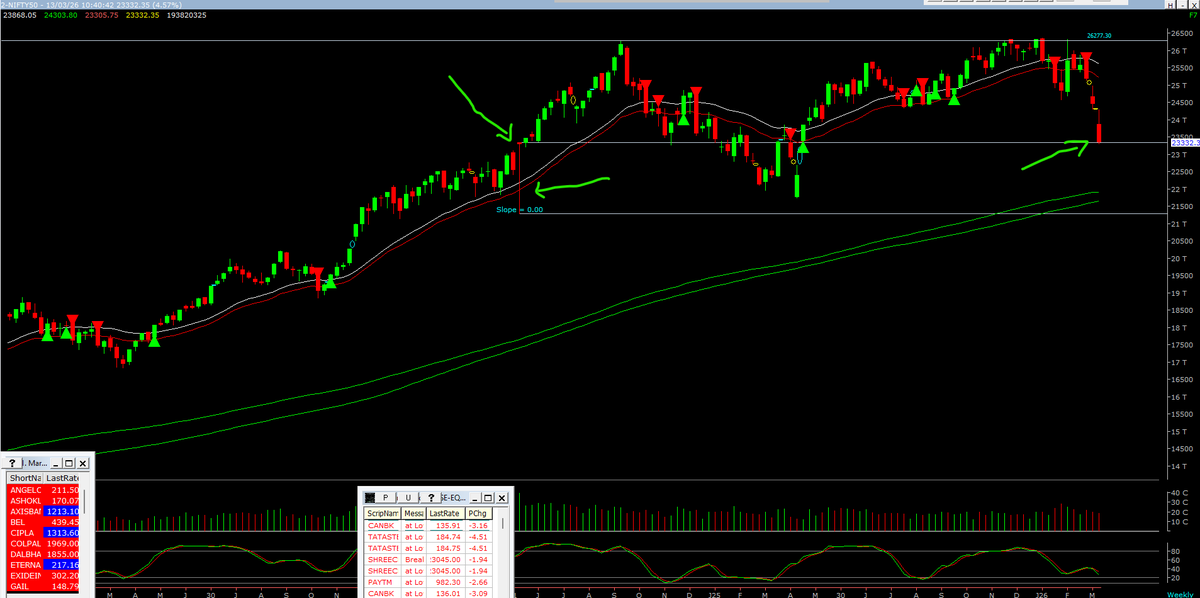Select the TATASTI alert at 184.74

pyautogui.click(x=427, y=536)
